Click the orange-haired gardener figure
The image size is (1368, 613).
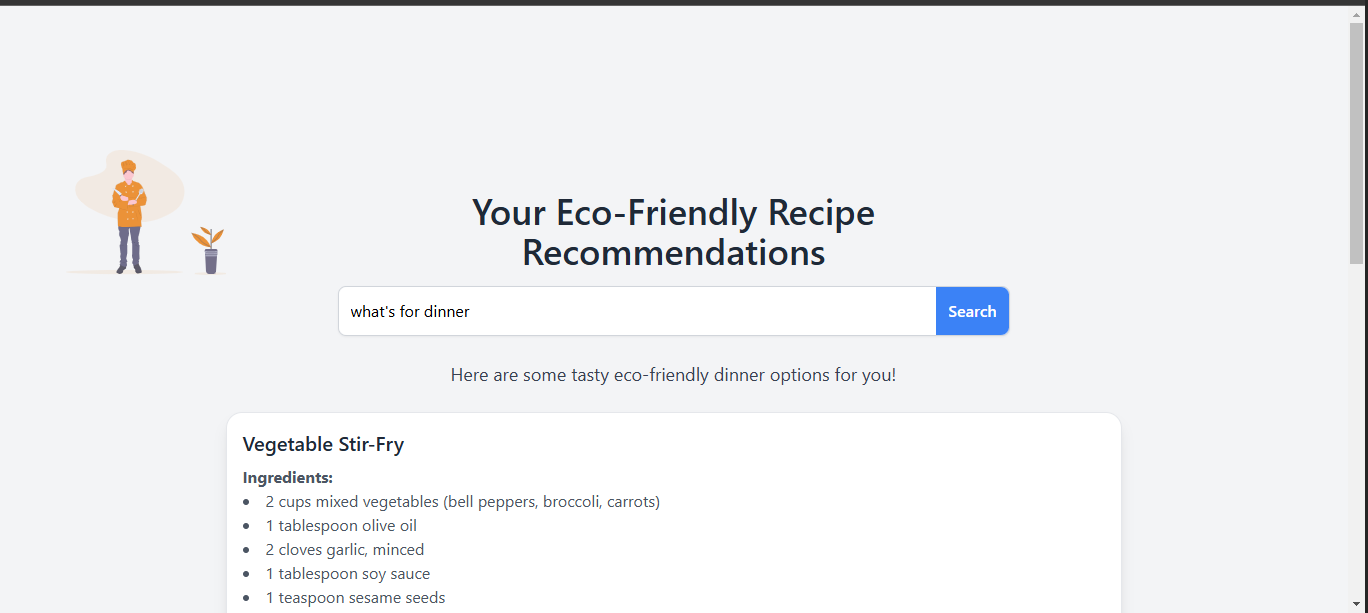128,210
